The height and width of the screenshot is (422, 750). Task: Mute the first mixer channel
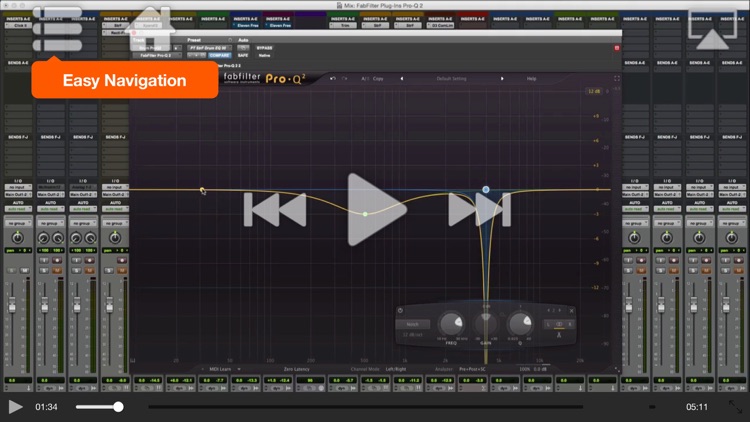click(x=24, y=270)
